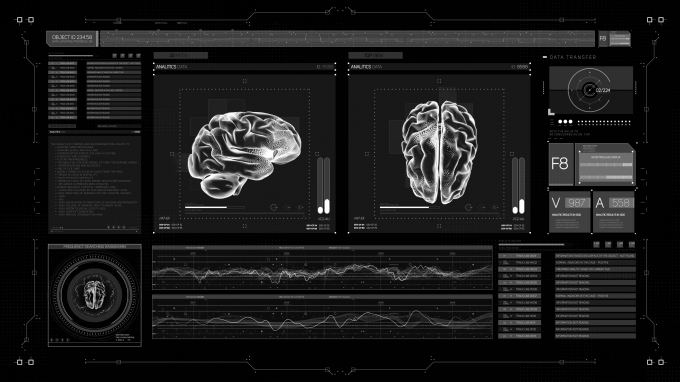Toggle the first filled dot under the radar
Image resolution: width=680 pixels, height=382 pixels.
[560, 122]
